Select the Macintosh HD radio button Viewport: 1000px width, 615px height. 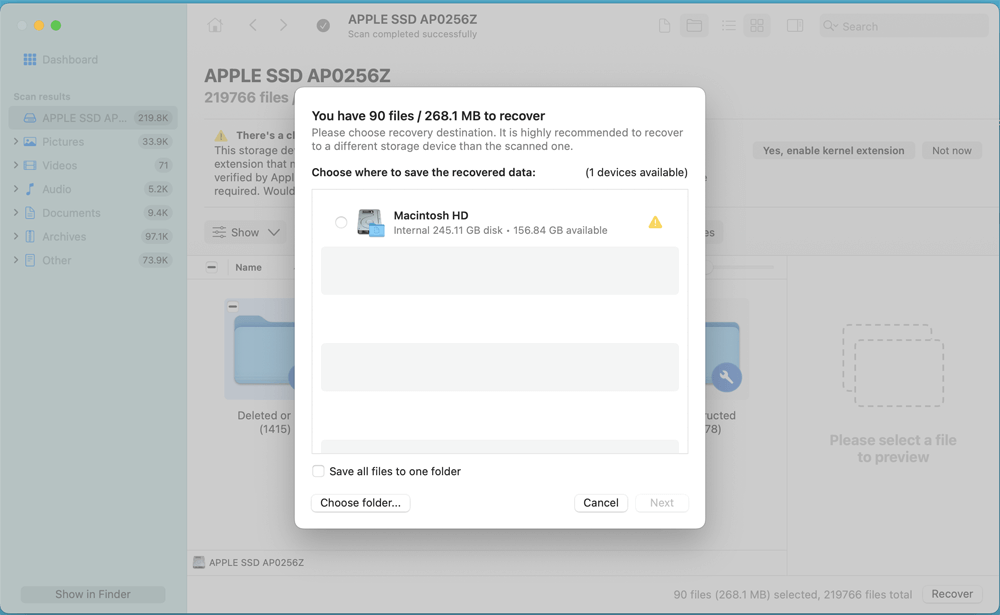point(340,222)
